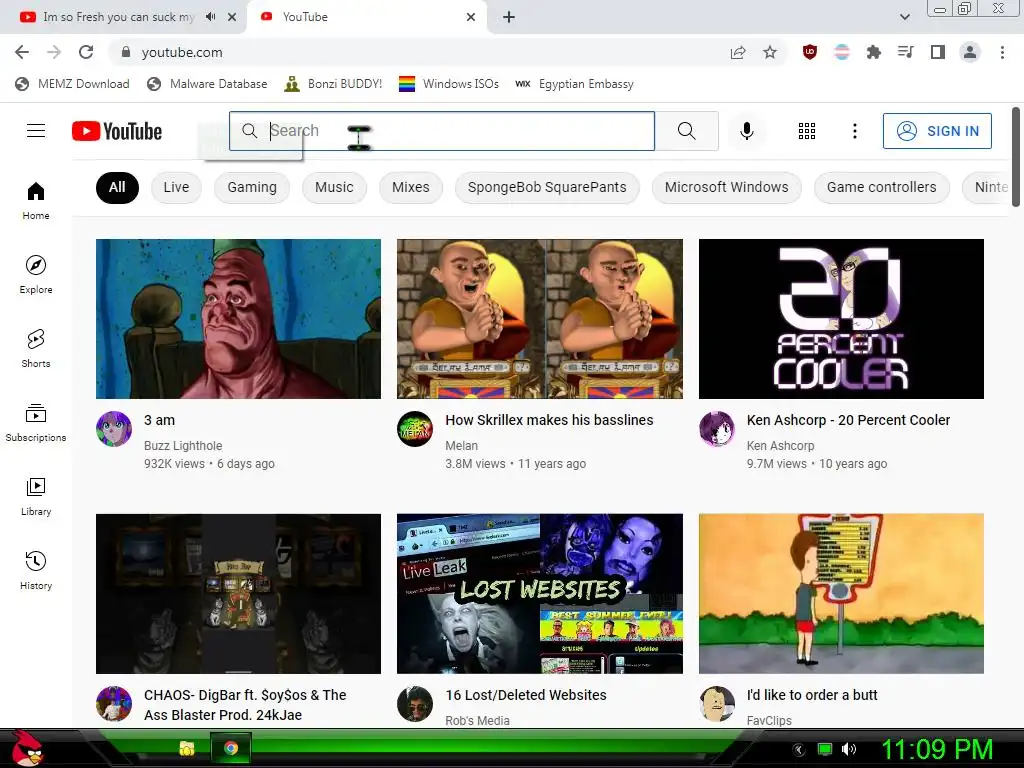The image size is (1024, 768).
Task: Select the Live filter chip
Action: 176,187
